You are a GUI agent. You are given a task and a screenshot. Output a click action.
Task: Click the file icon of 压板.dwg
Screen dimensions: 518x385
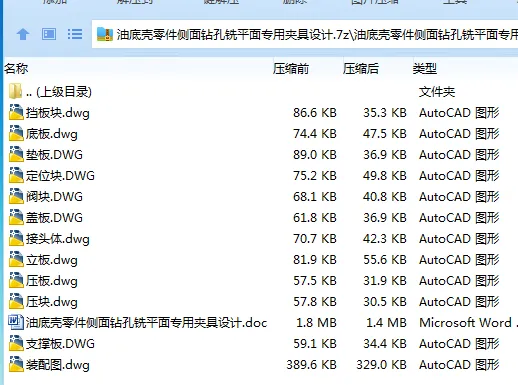pos(16,280)
